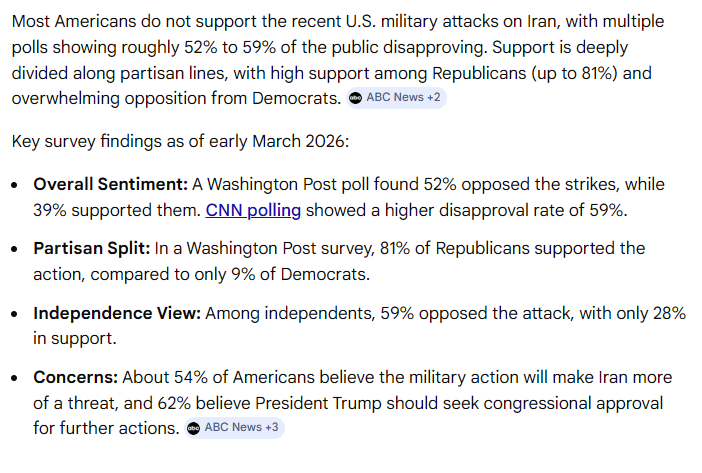Follow the CNN polling link
This screenshot has width=702, height=473.
coord(254,210)
